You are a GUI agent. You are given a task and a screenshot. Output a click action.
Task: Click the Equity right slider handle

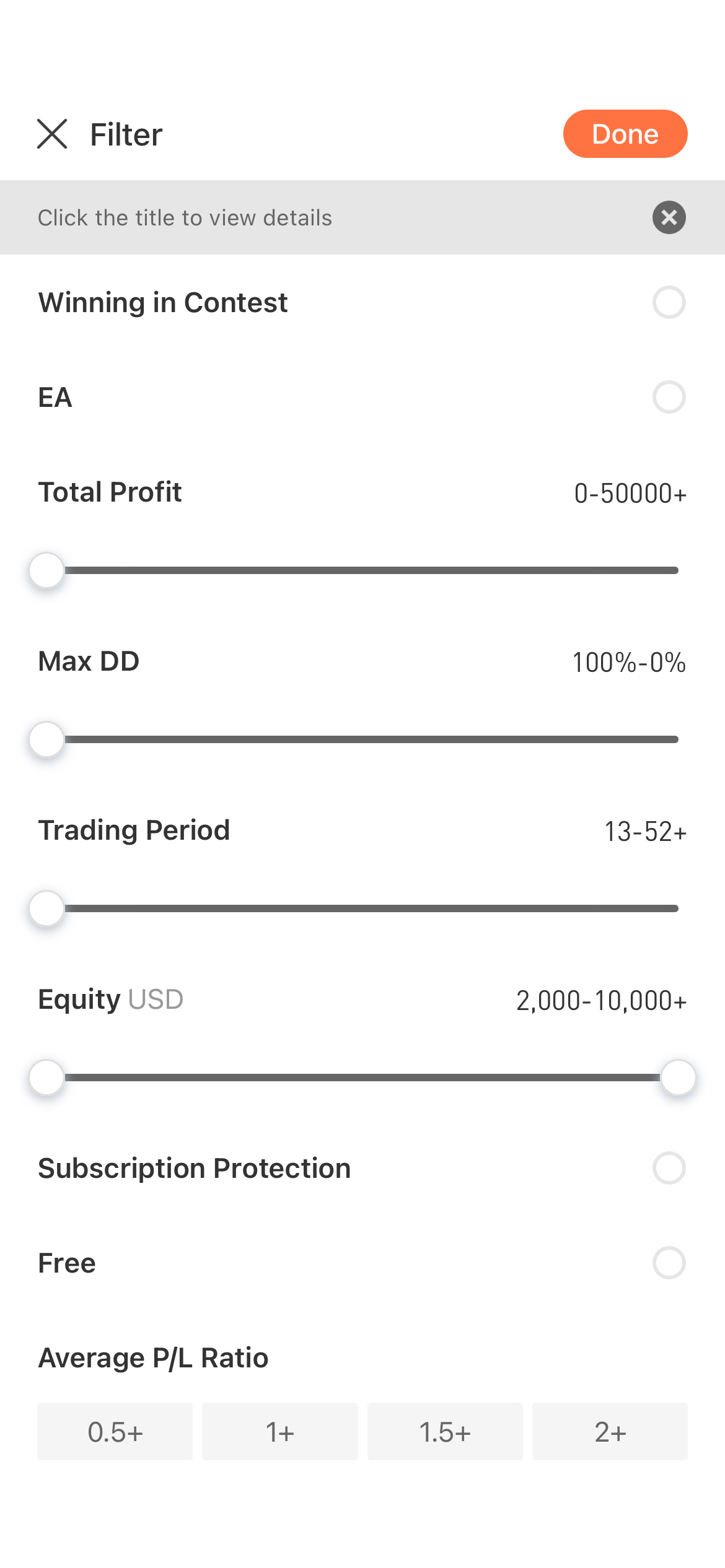[679, 1078]
